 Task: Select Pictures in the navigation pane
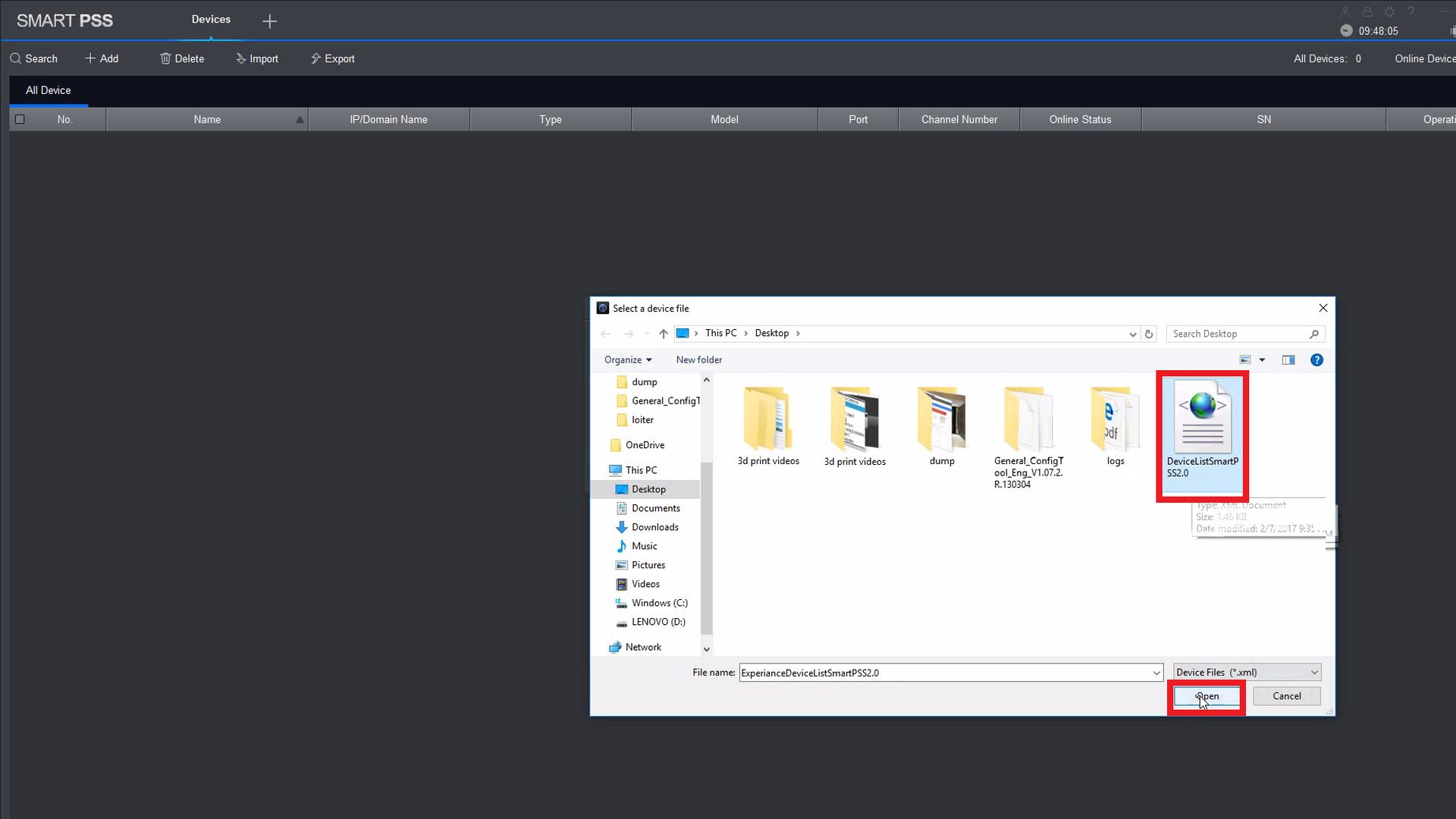click(648, 565)
